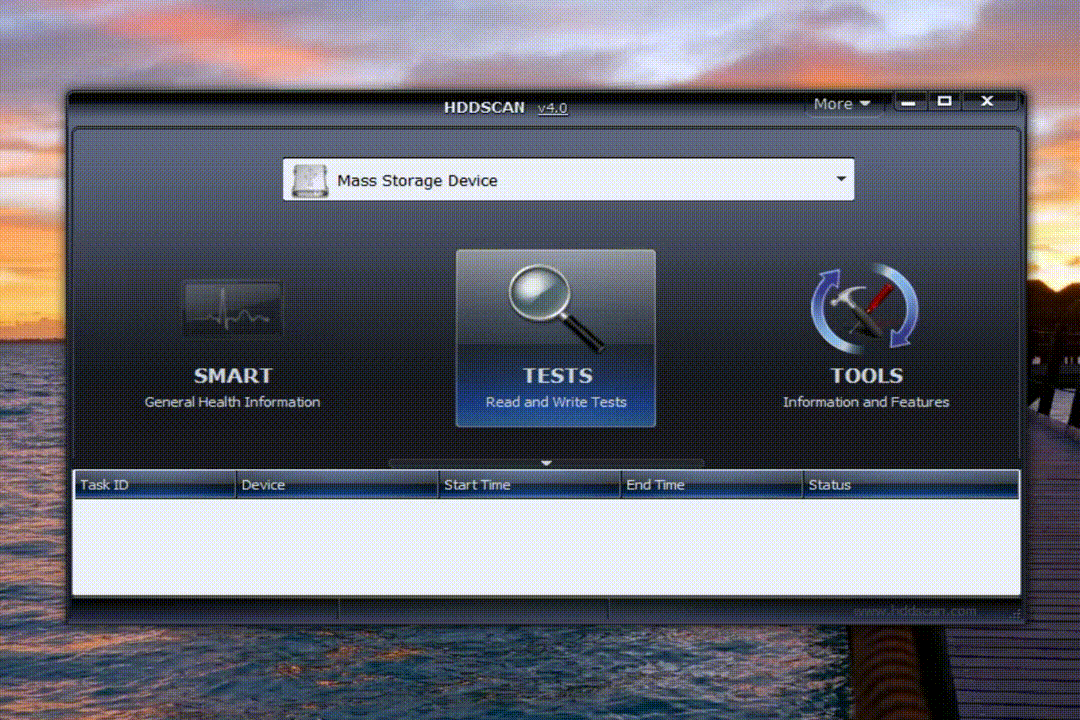This screenshot has height=720, width=1080.
Task: Expand the Mass Storage Device dropdown arrow
Action: [x=841, y=179]
